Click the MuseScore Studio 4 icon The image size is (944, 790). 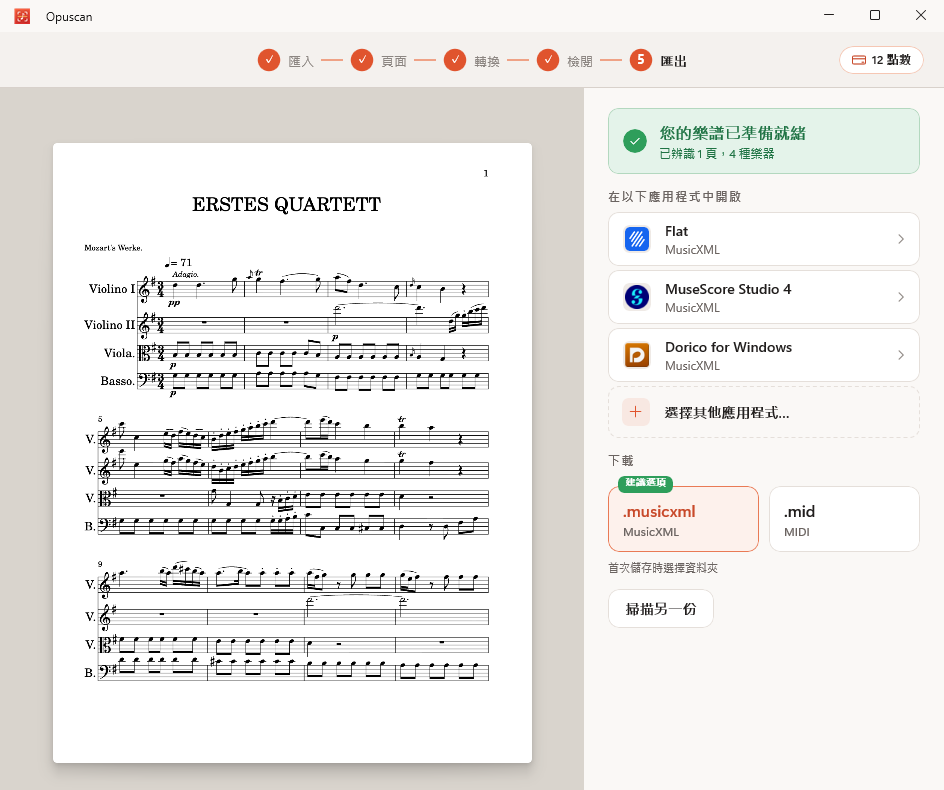click(636, 297)
